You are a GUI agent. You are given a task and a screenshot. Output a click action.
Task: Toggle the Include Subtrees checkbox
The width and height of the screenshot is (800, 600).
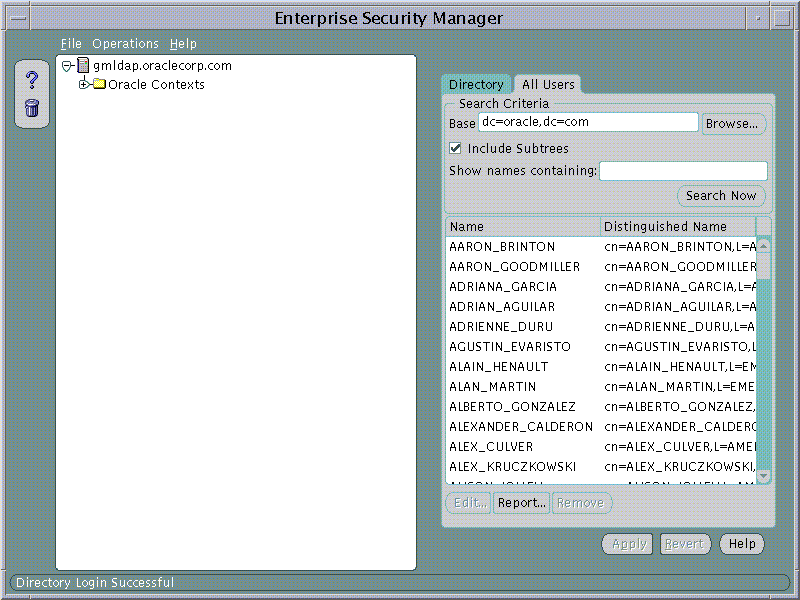(455, 148)
